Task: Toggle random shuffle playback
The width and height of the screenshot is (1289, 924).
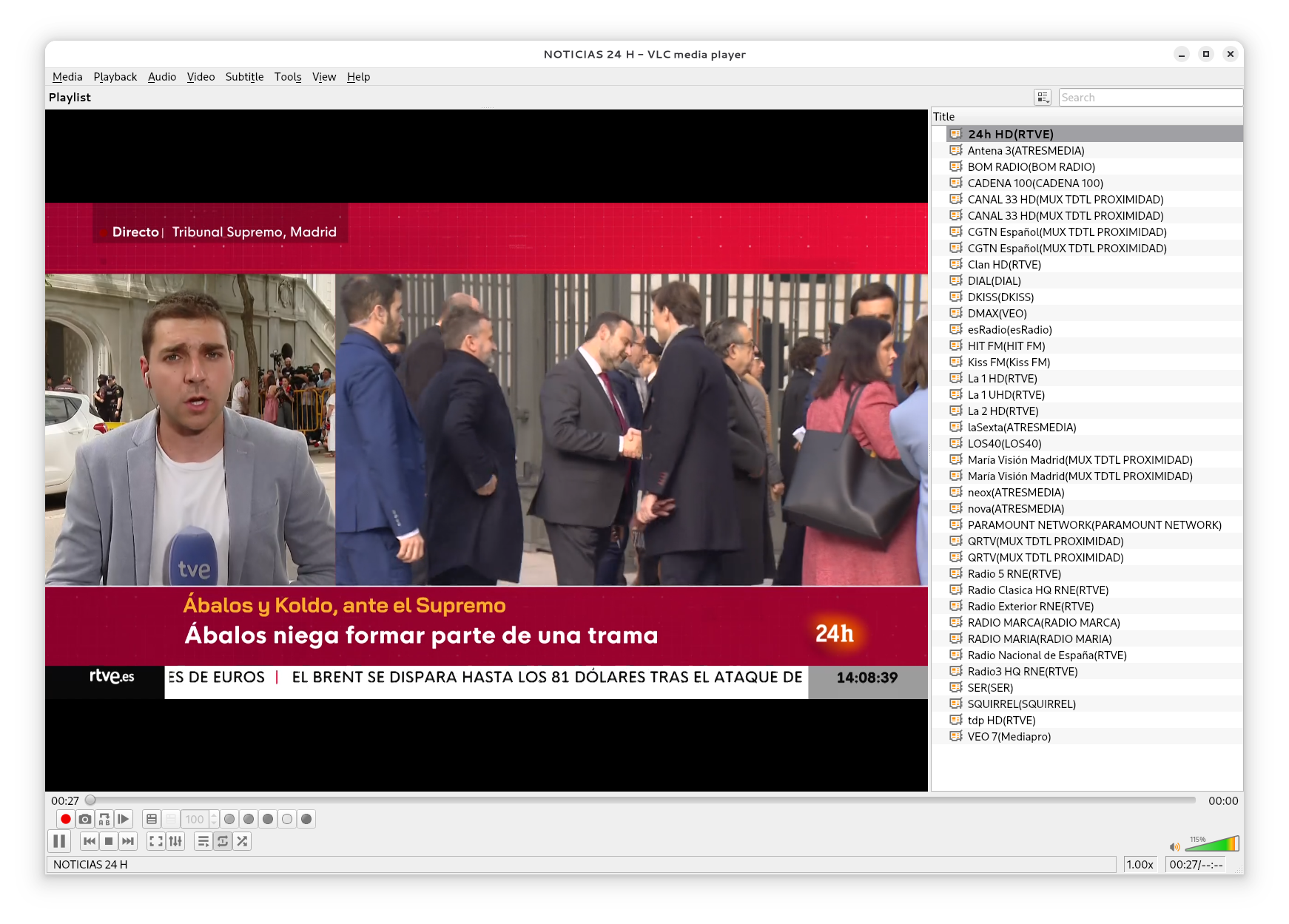Action: pos(242,841)
